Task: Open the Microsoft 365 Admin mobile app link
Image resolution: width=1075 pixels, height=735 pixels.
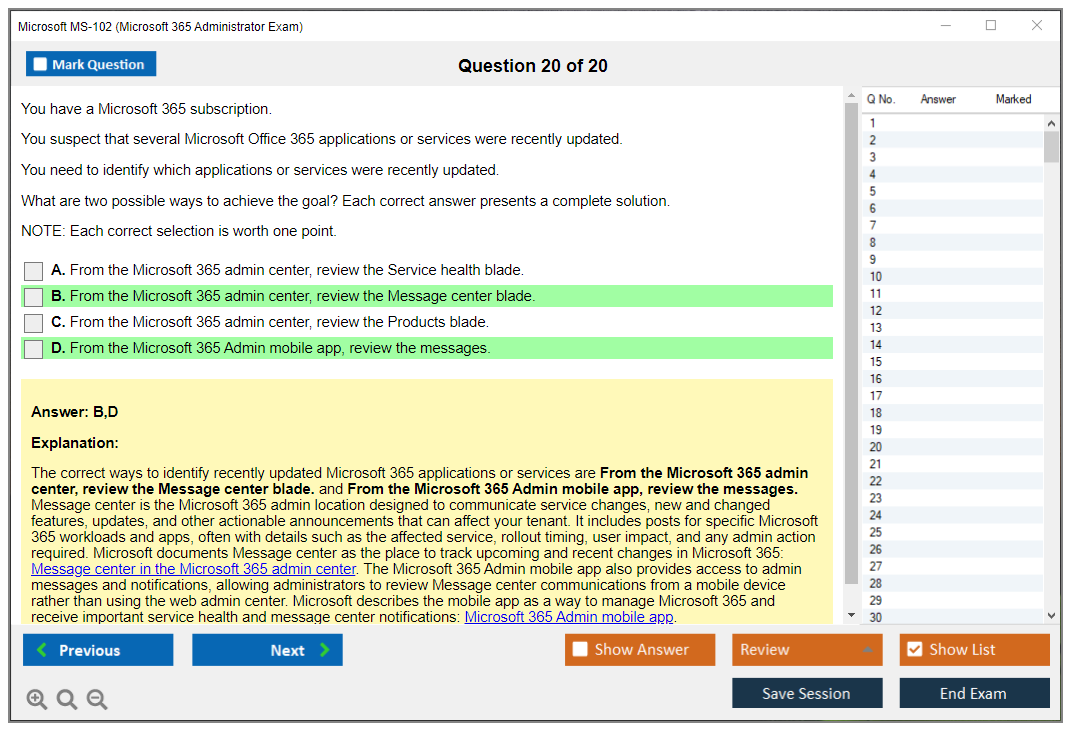Action: [x=569, y=617]
